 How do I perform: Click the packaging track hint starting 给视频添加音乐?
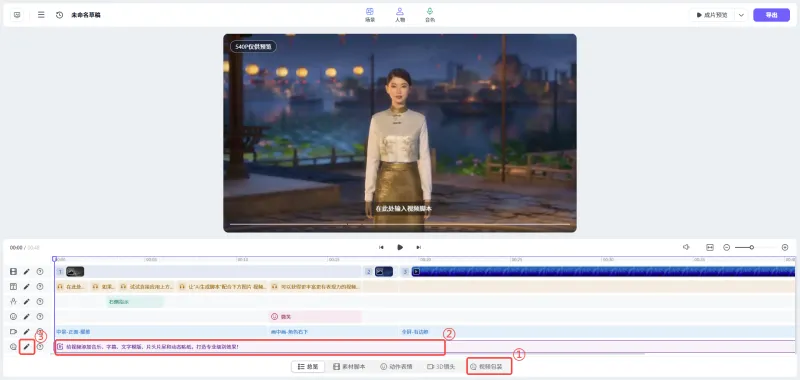click(x=152, y=347)
